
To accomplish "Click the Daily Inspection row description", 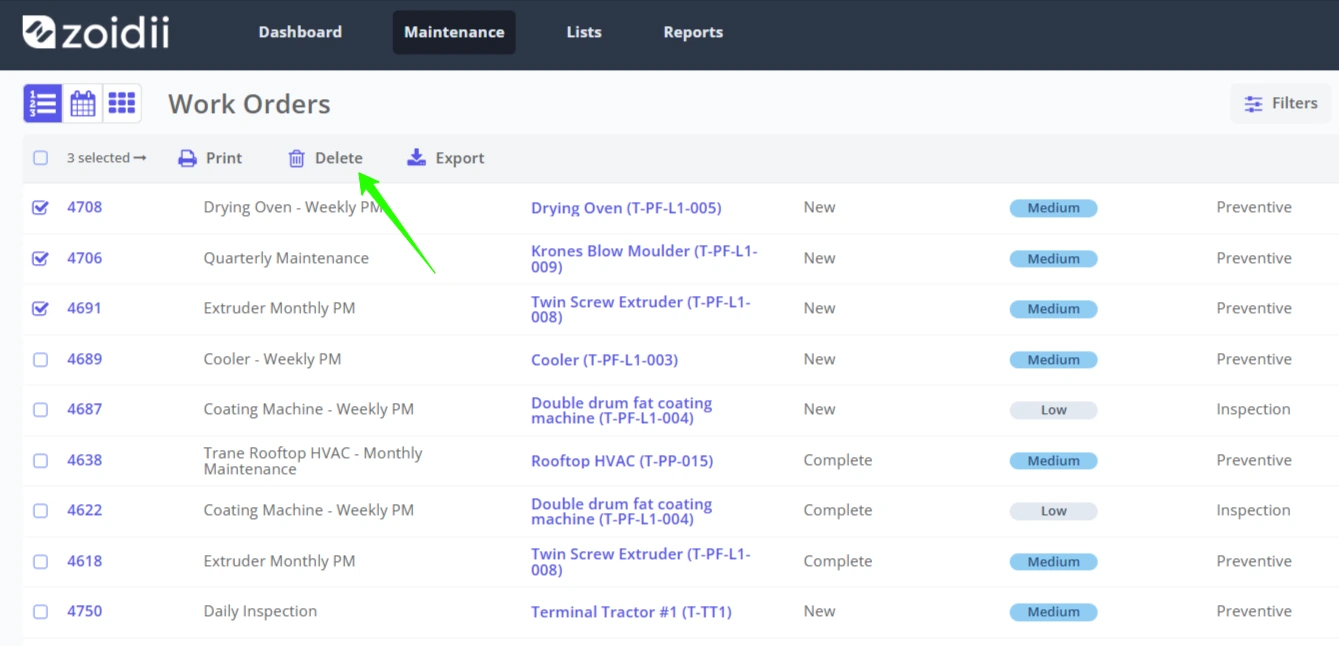I will coord(260,611).
